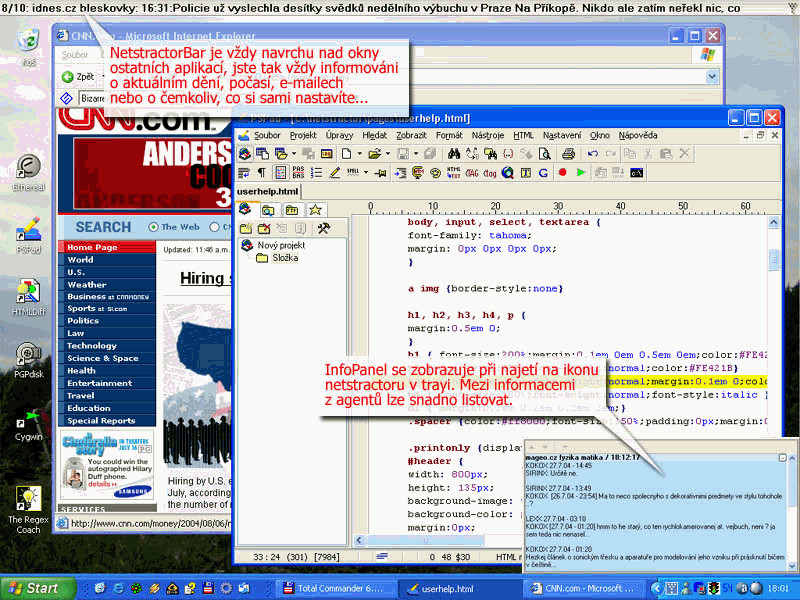The width and height of the screenshot is (800, 600).
Task: Open the HTMLDiff desktop icon
Action: tap(29, 297)
